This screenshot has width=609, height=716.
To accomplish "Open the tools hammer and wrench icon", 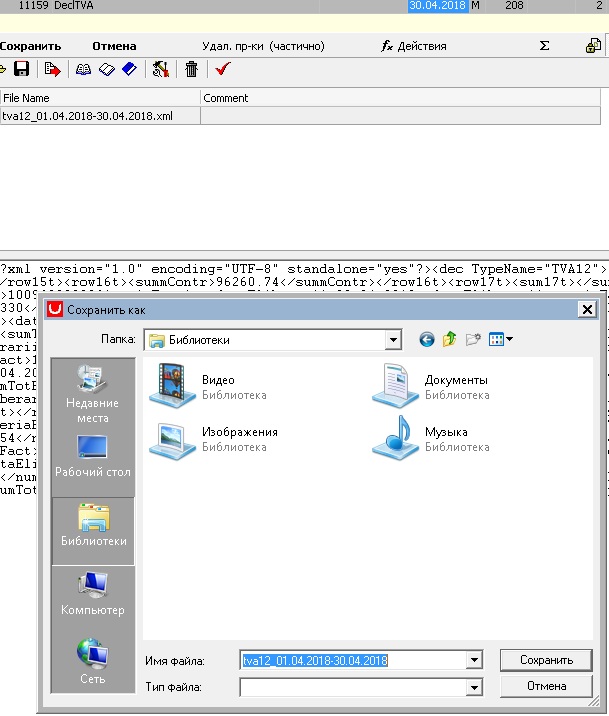I will [160, 69].
